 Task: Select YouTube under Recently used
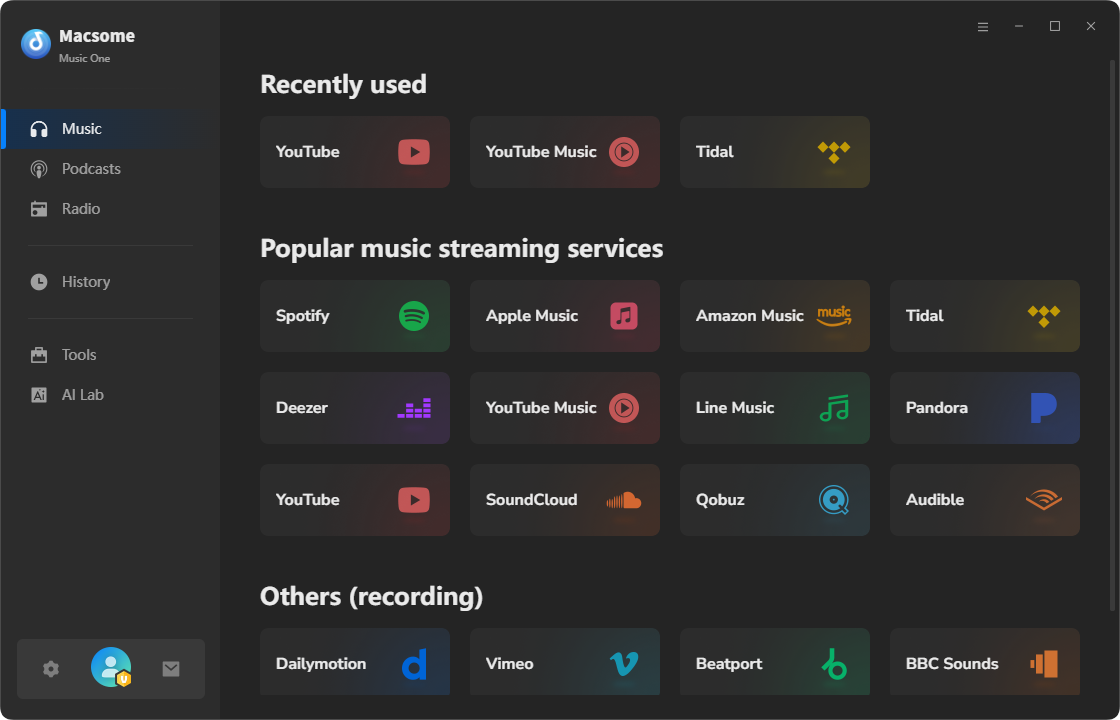coord(355,152)
